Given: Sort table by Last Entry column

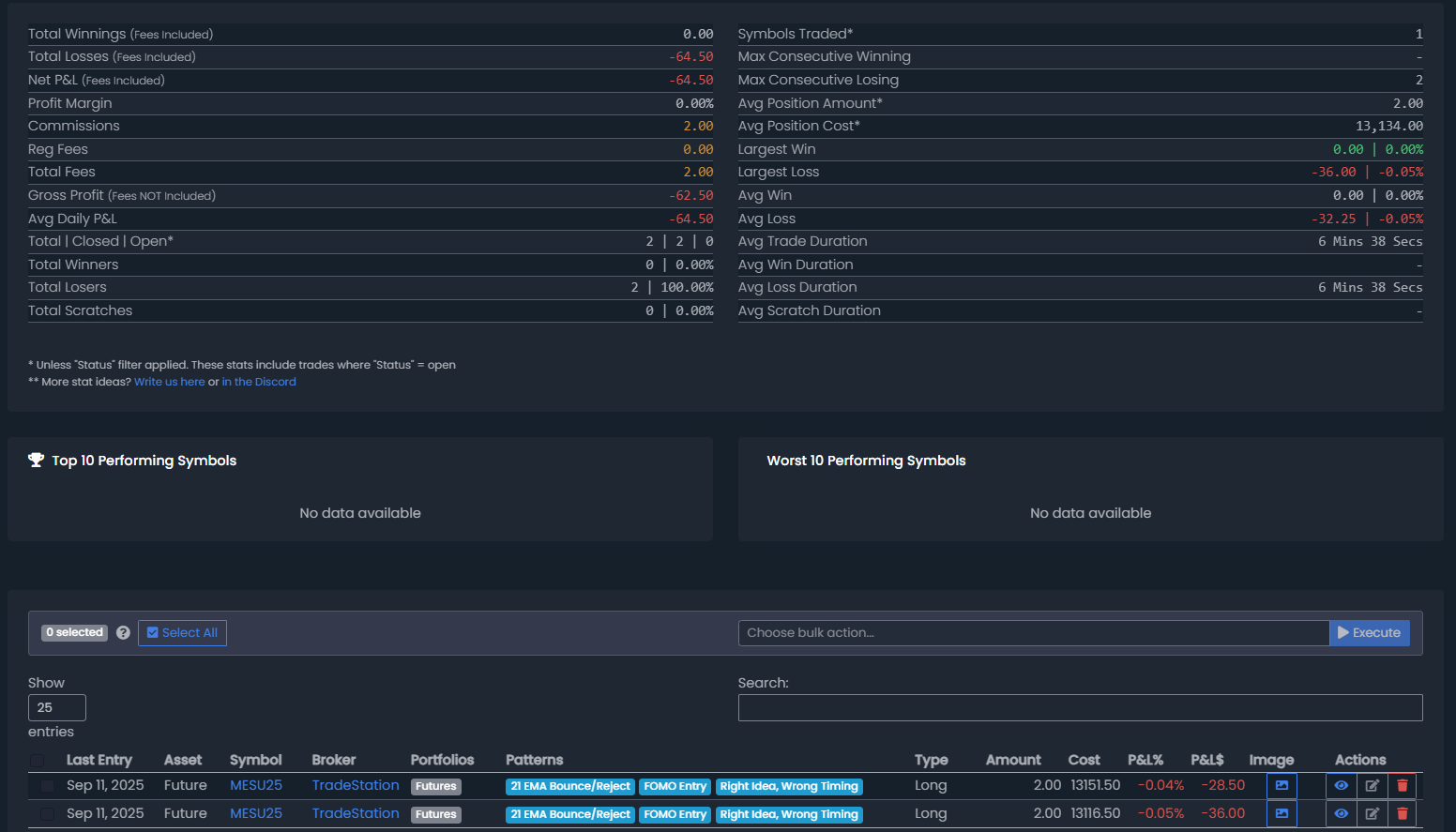Looking at the screenshot, I should [x=99, y=760].
